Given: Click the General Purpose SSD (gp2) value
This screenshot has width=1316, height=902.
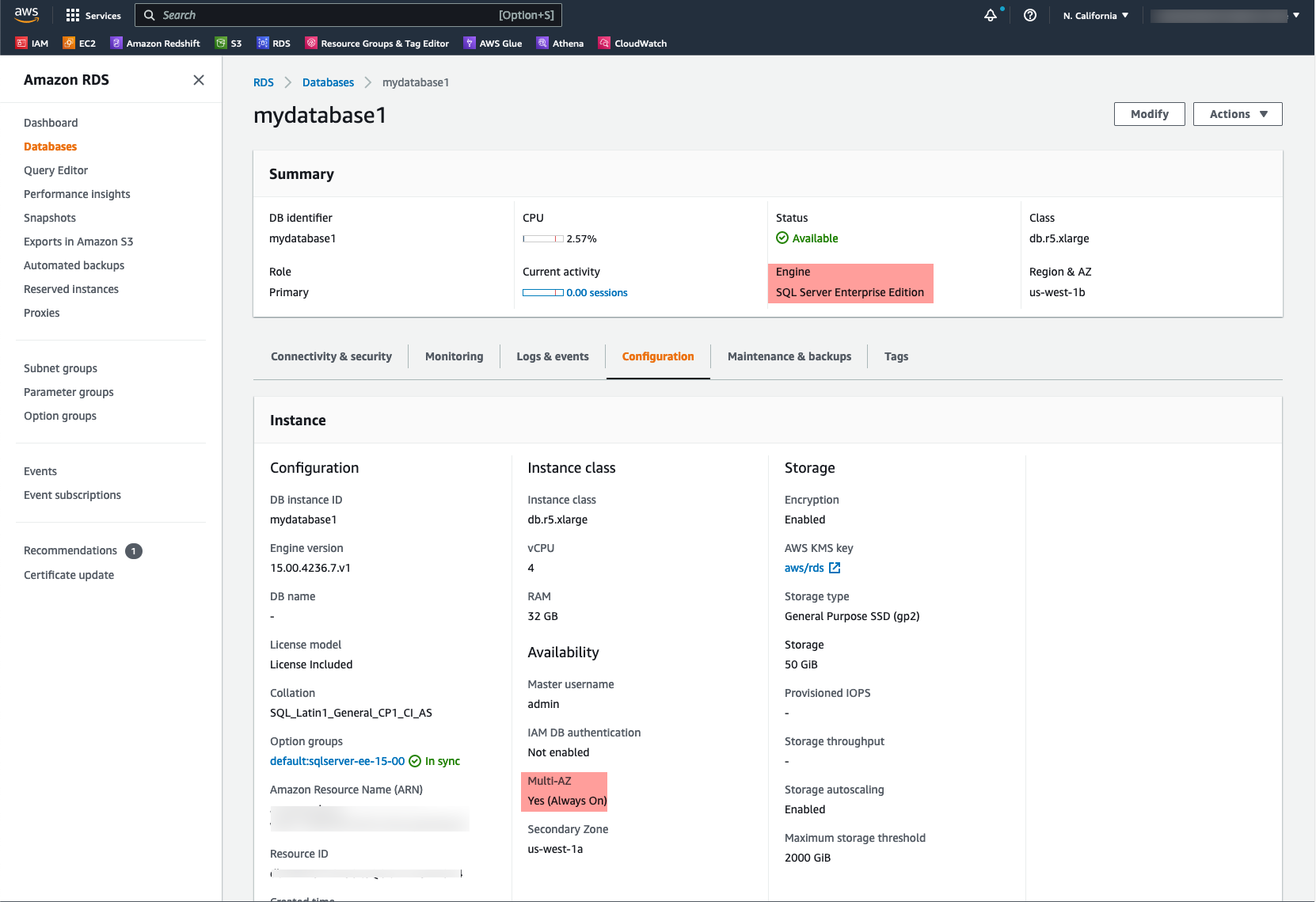Looking at the screenshot, I should [852, 616].
